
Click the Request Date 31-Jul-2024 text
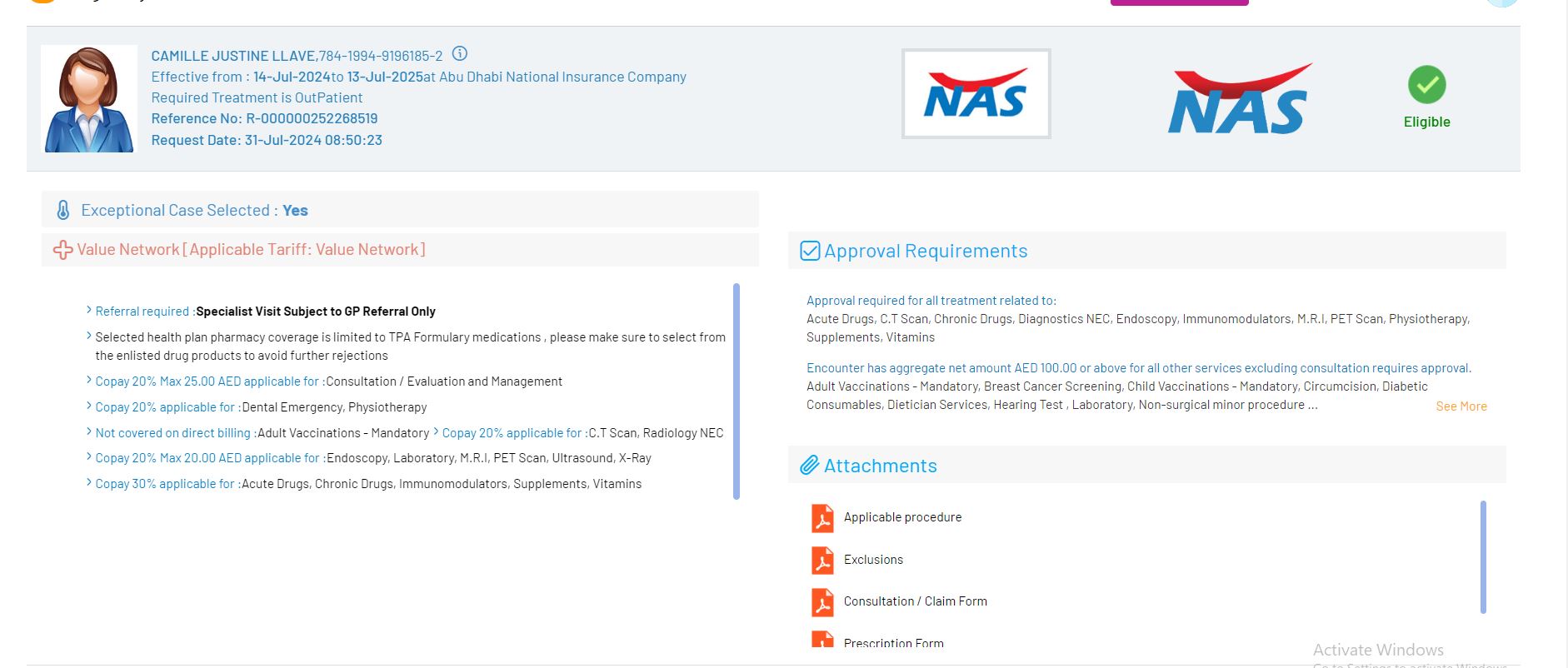click(267, 140)
